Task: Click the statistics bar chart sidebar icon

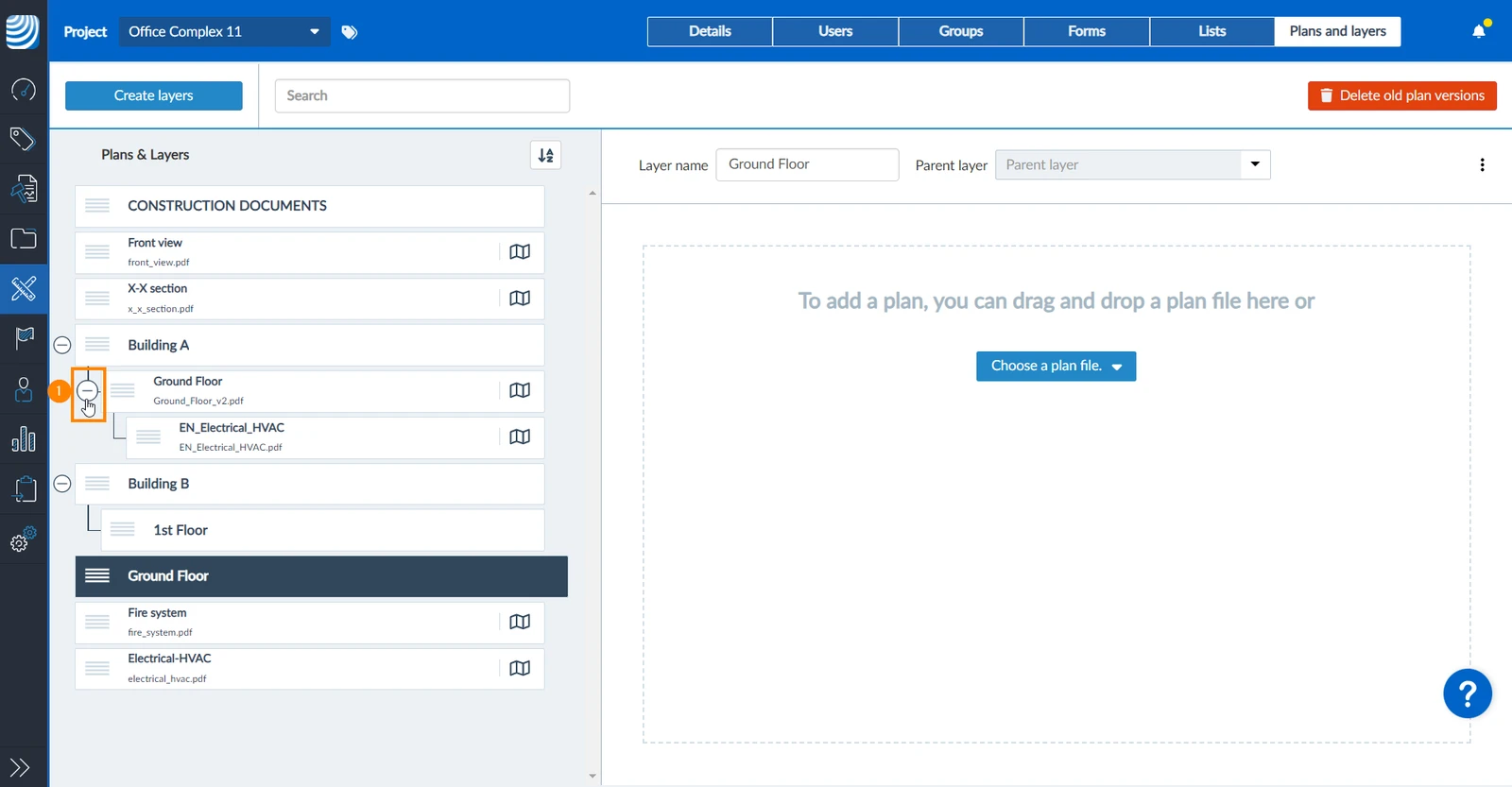Action: tap(24, 439)
